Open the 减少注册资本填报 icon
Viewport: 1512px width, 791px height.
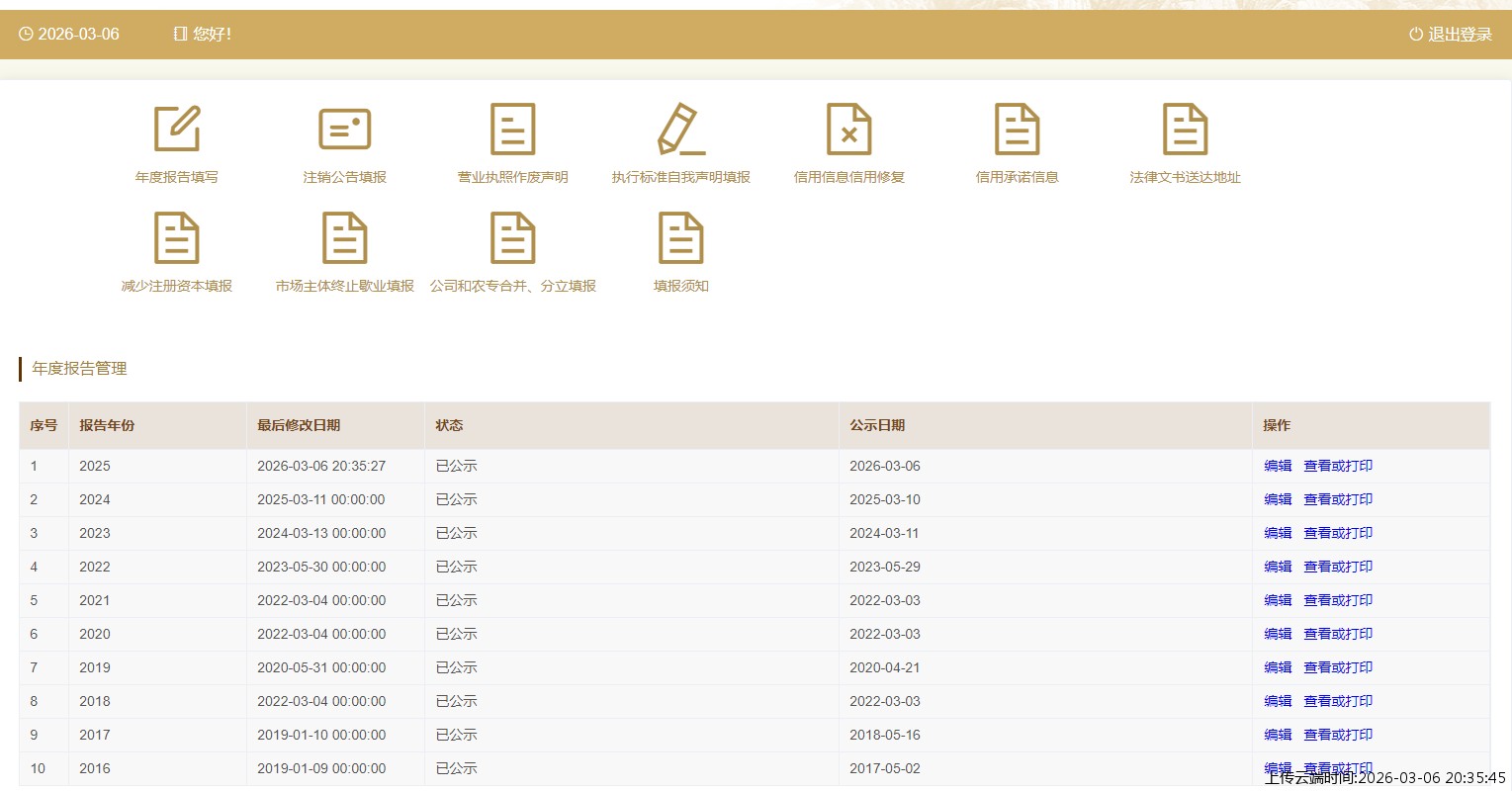(x=177, y=238)
